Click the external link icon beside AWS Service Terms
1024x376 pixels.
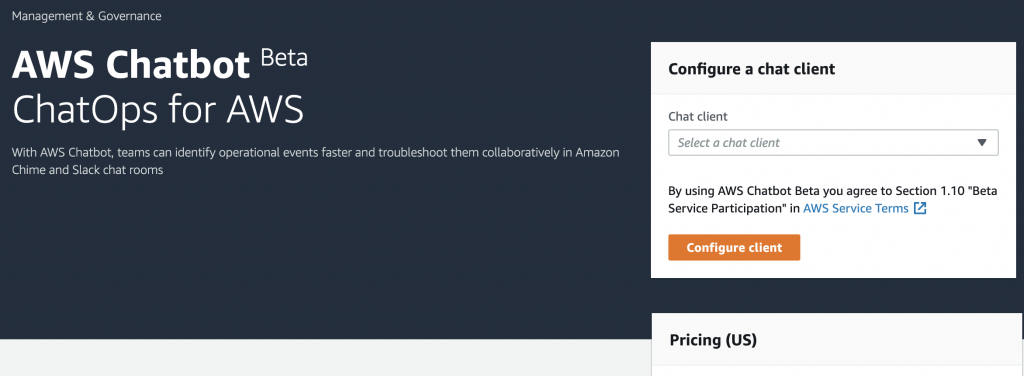point(920,209)
